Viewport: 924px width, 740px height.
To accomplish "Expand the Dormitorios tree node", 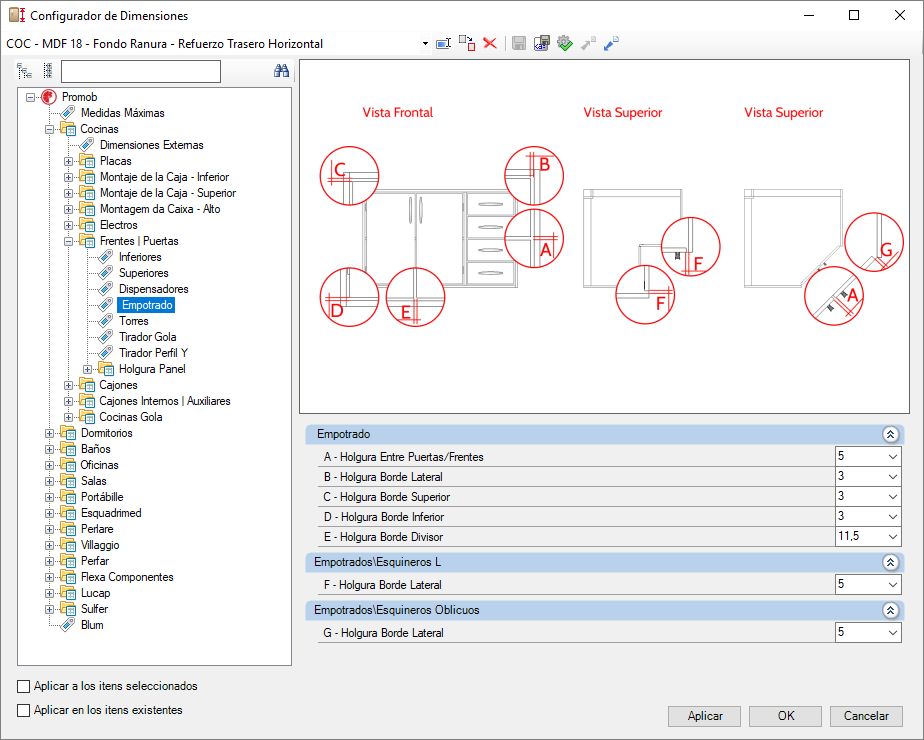I will coord(50,434).
